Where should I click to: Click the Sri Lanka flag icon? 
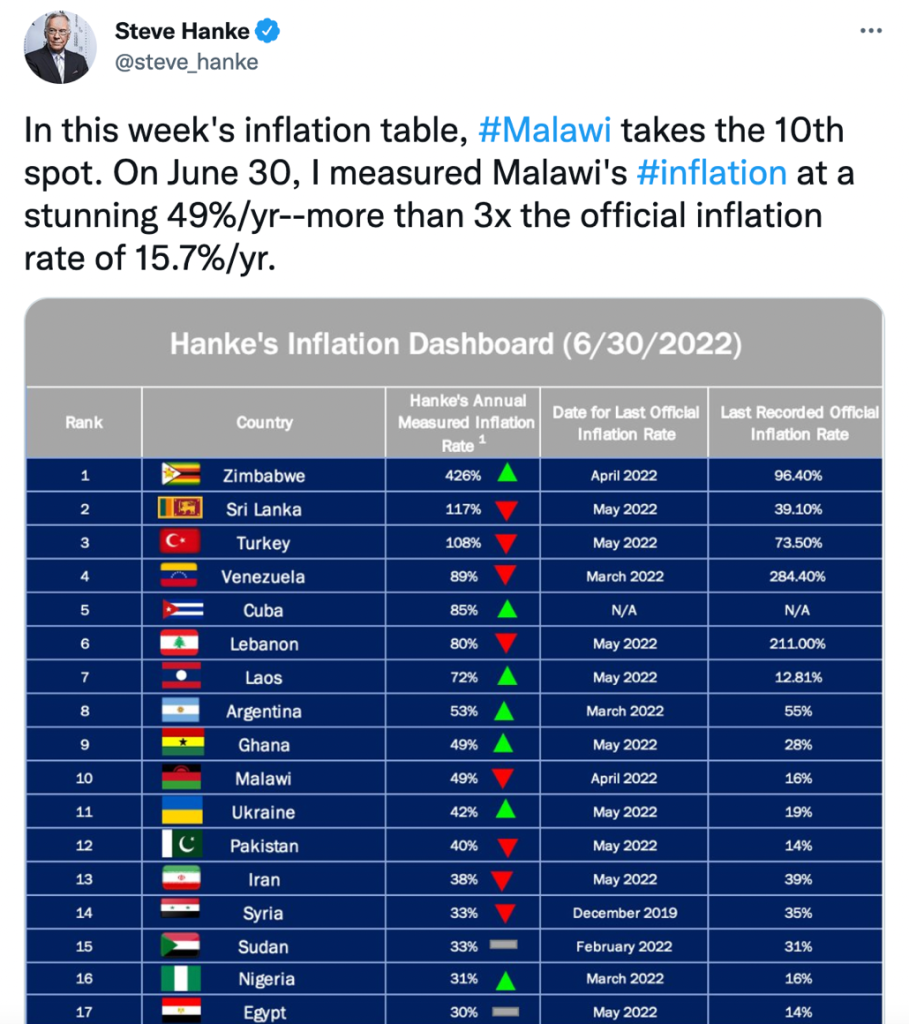(180, 507)
